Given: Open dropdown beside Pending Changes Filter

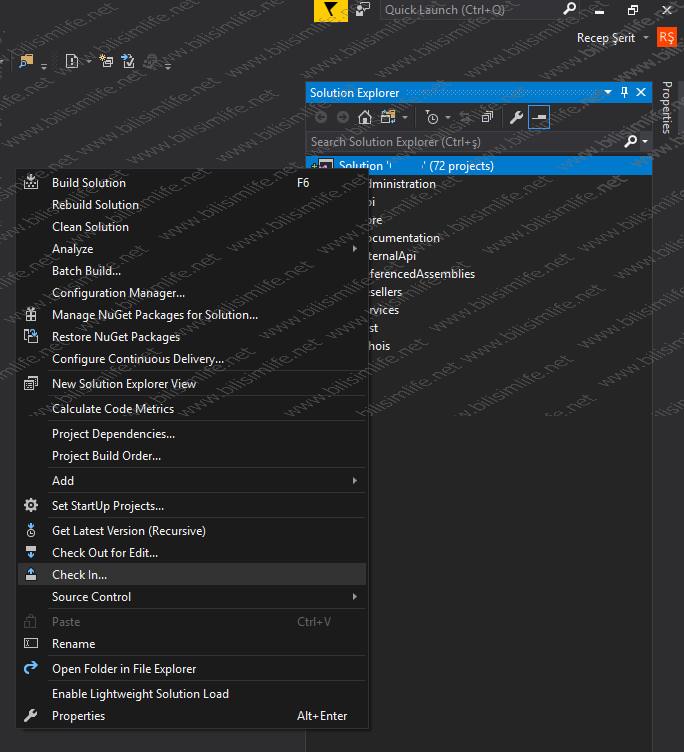Looking at the screenshot, I should coord(448,118).
